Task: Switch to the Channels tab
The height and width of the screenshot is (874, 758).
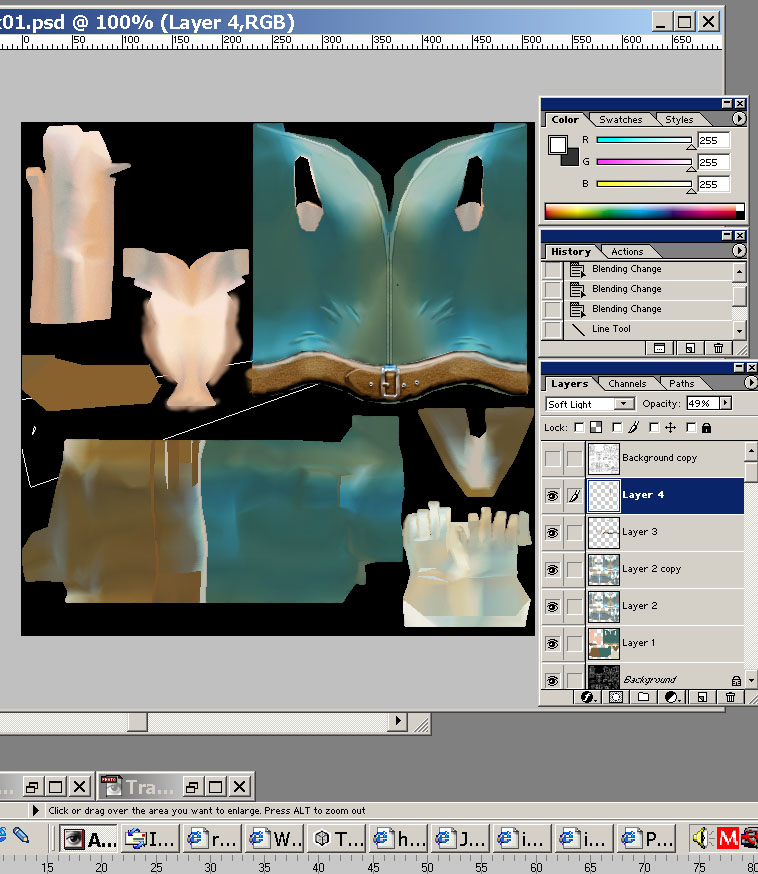Action: tap(627, 384)
